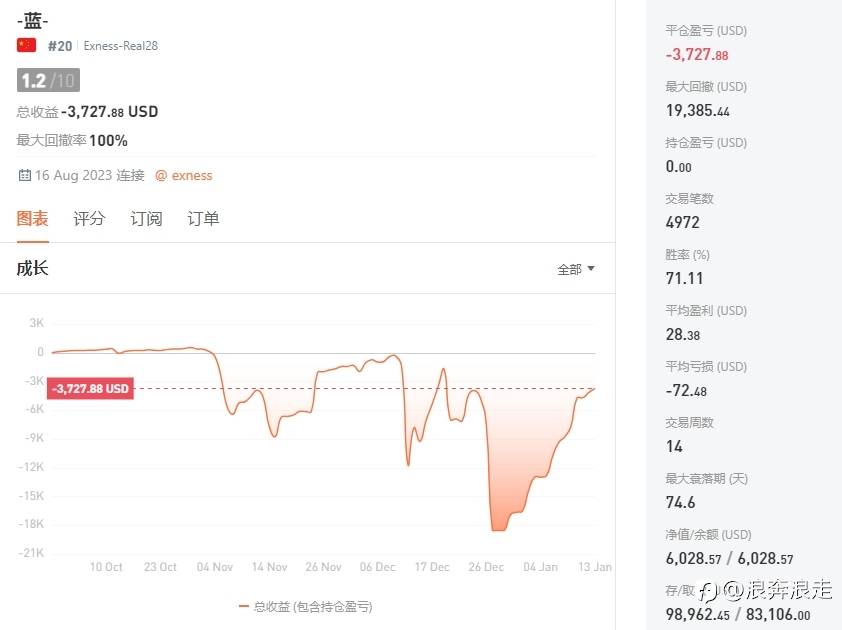Toggle the 总收益 (包含持仓盈亏) legend series
This screenshot has height=630, width=842.
(312, 606)
